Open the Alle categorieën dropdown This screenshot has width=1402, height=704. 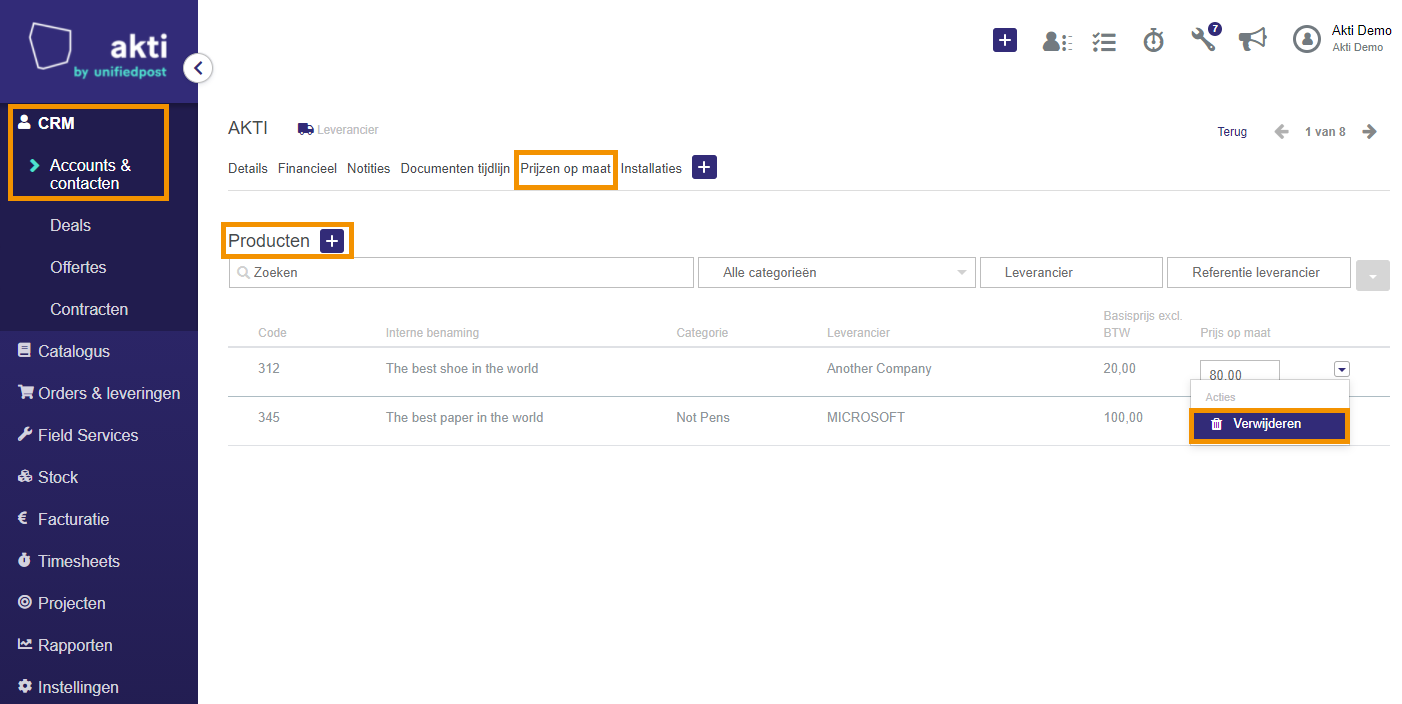pos(836,272)
